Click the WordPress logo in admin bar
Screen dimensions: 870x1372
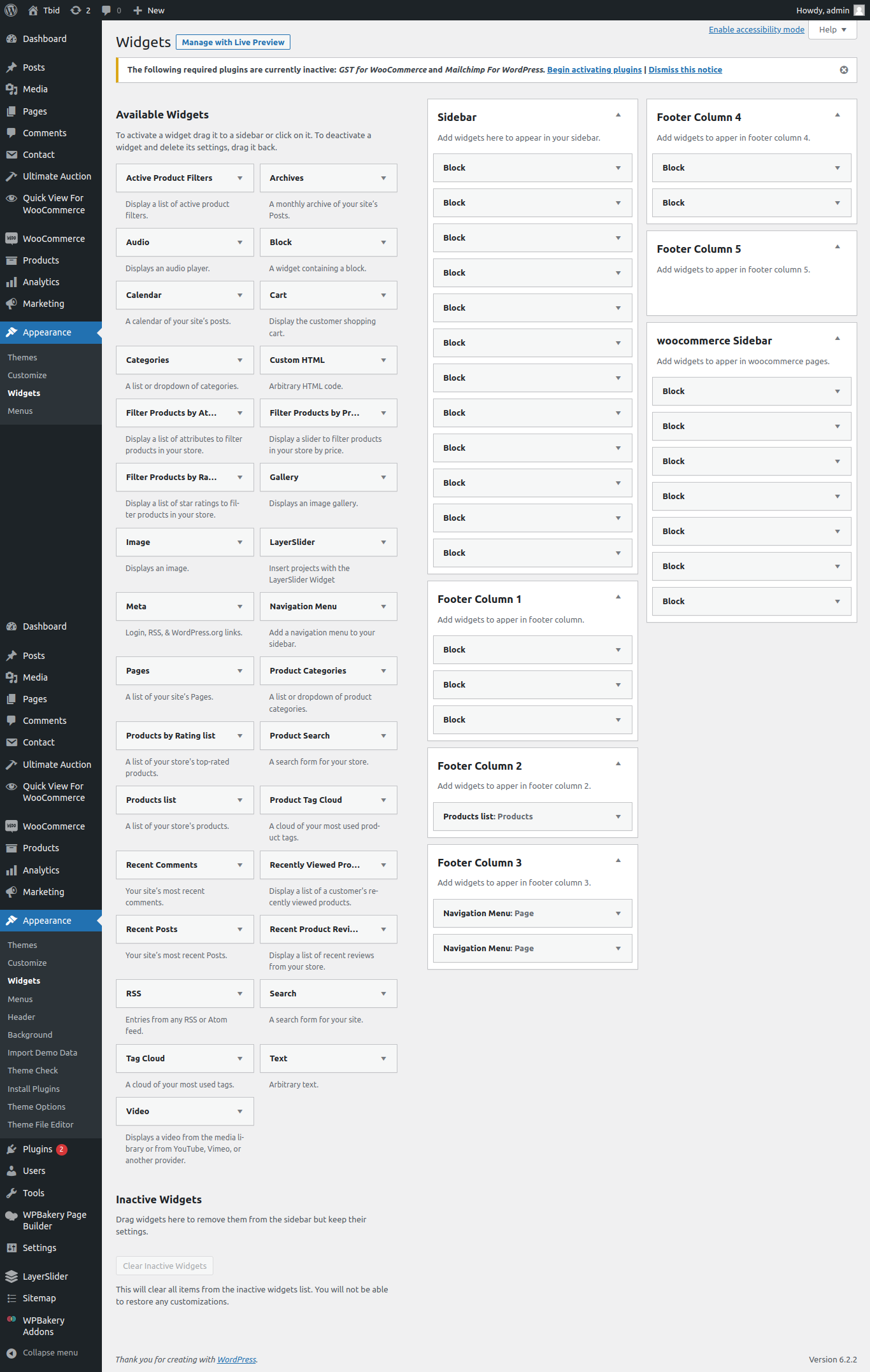click(x=11, y=10)
